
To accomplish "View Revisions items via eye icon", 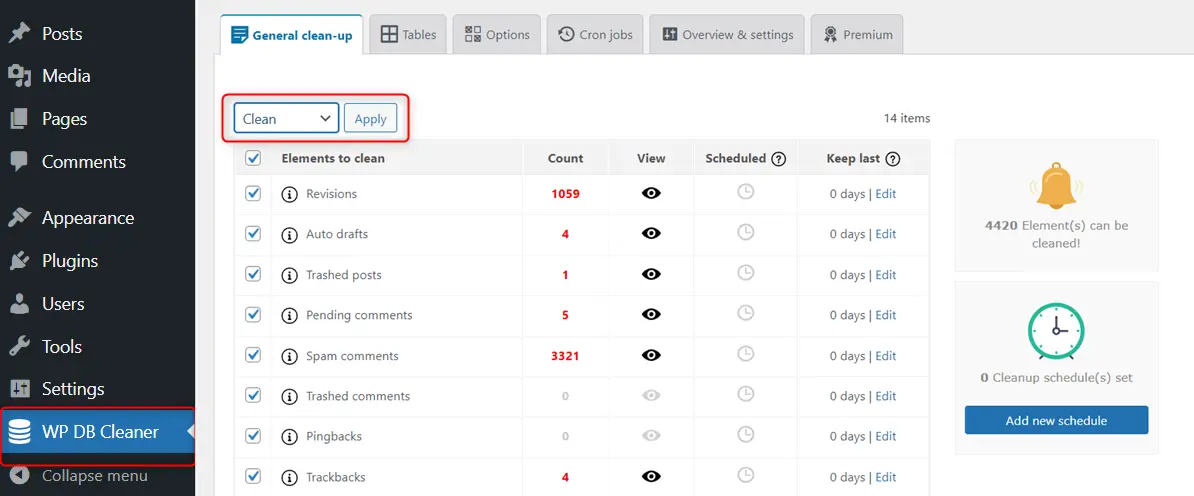I will point(651,194).
